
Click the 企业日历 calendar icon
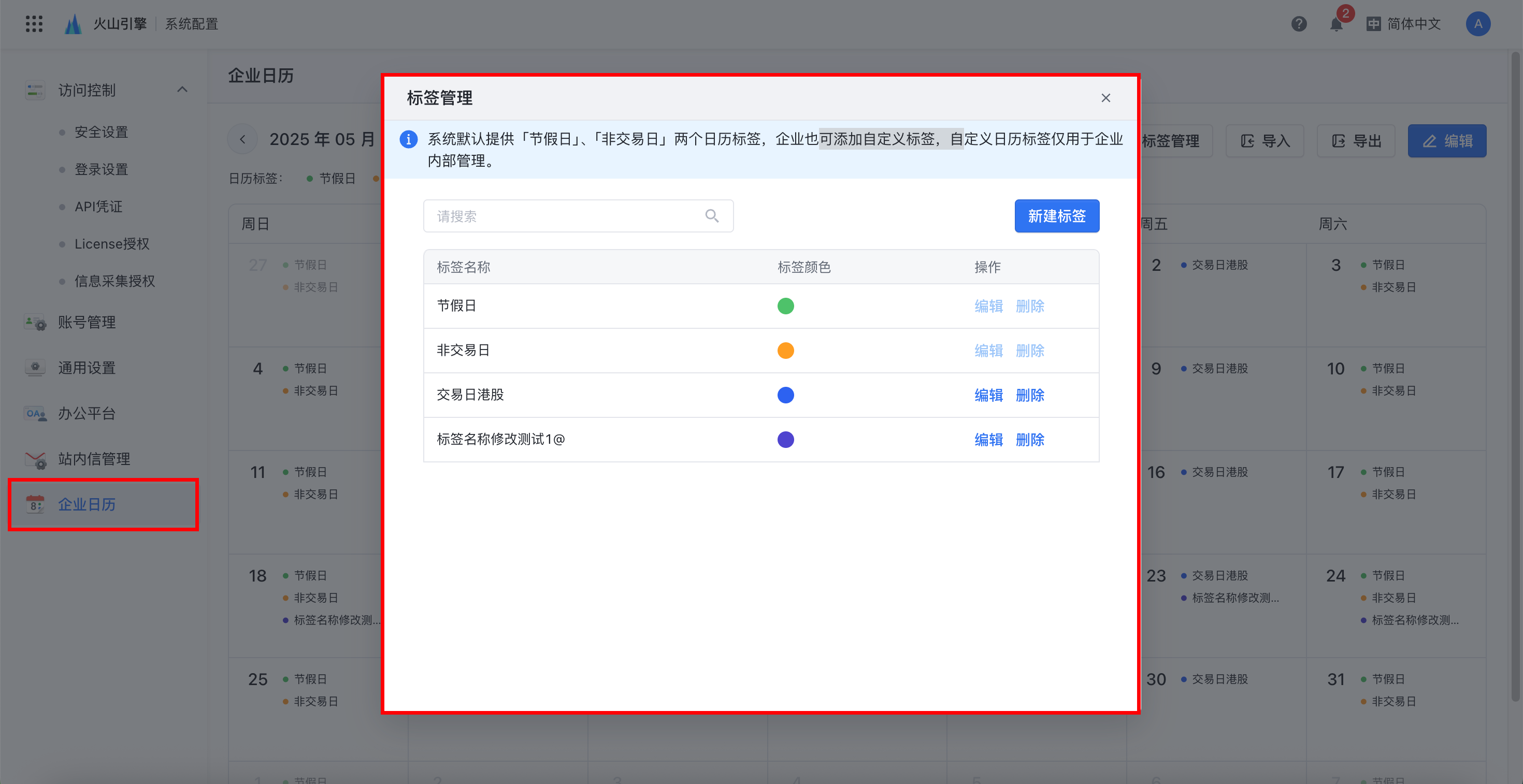pos(35,504)
